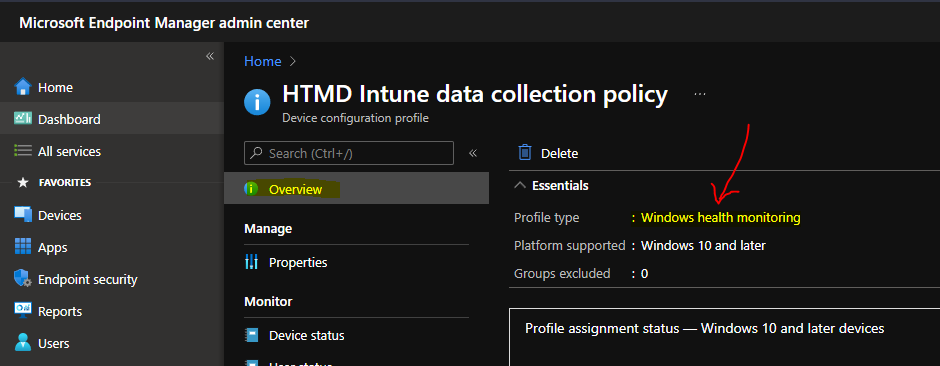Click the Devices monitor icon
This screenshot has width=940, height=366.
[x=23, y=214]
